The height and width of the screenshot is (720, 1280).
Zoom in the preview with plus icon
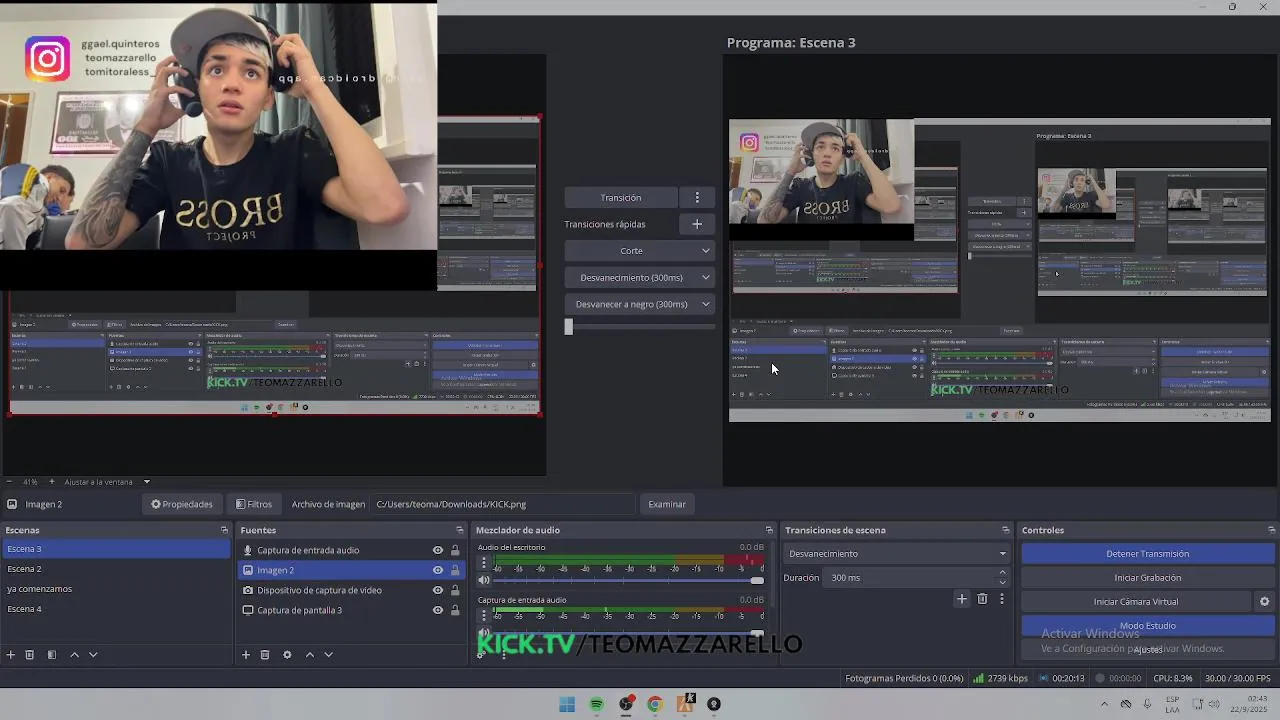52,482
